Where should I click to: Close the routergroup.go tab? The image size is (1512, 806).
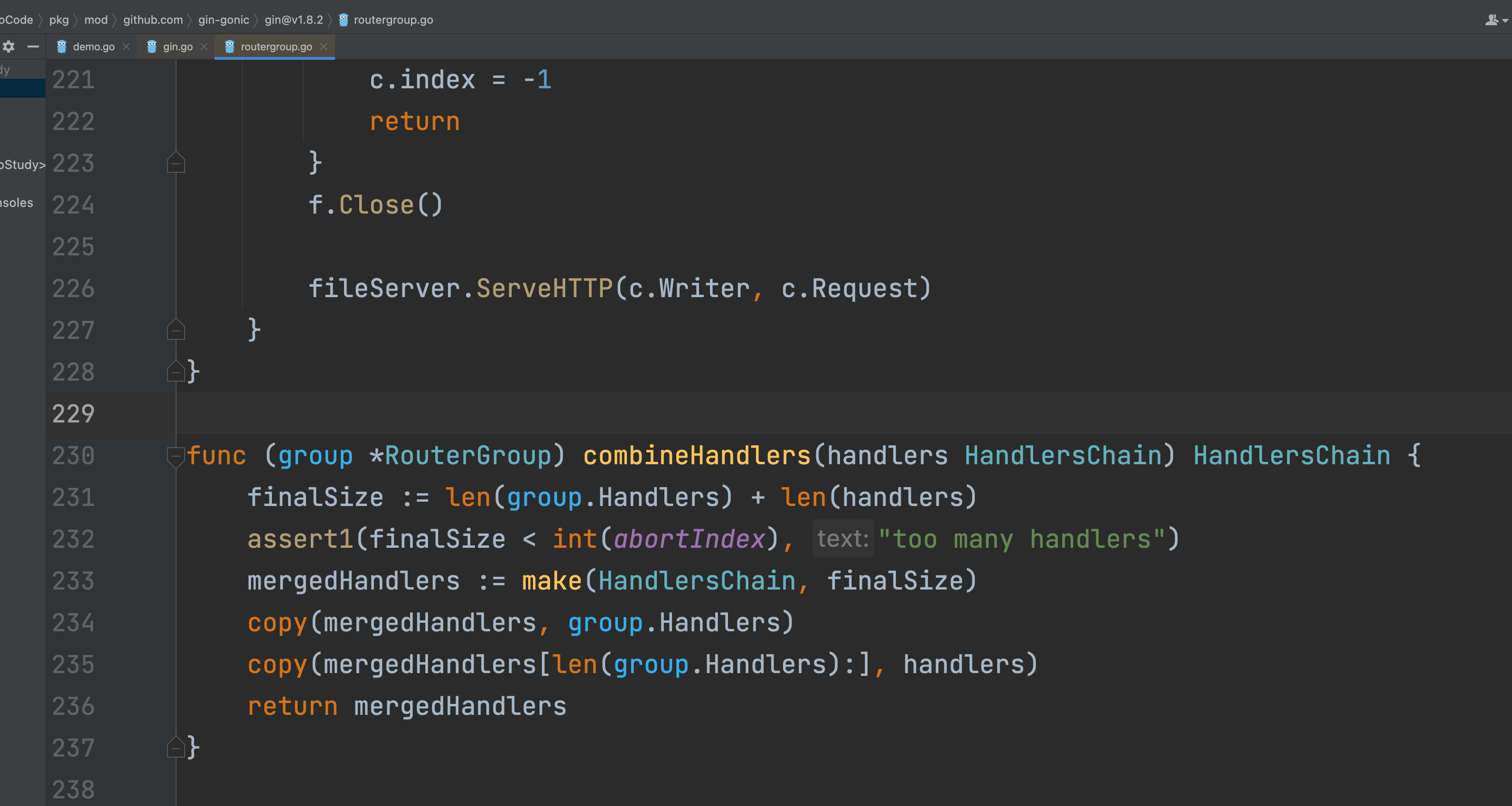(x=324, y=47)
